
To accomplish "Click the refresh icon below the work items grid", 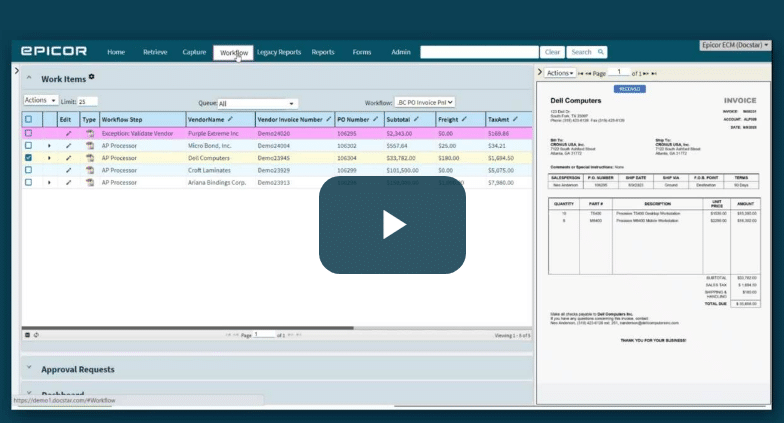I will point(36,335).
